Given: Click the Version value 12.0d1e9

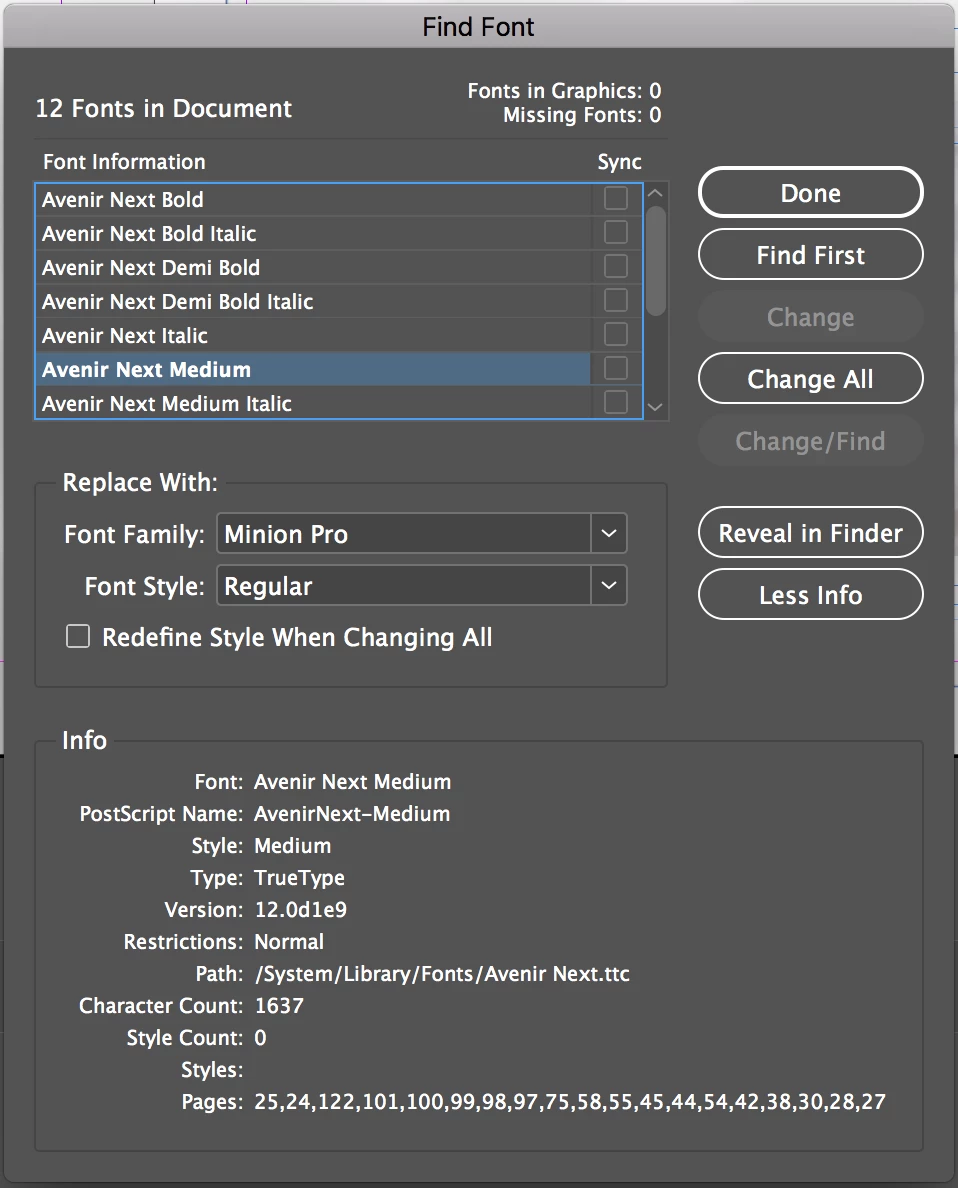Looking at the screenshot, I should (301, 909).
